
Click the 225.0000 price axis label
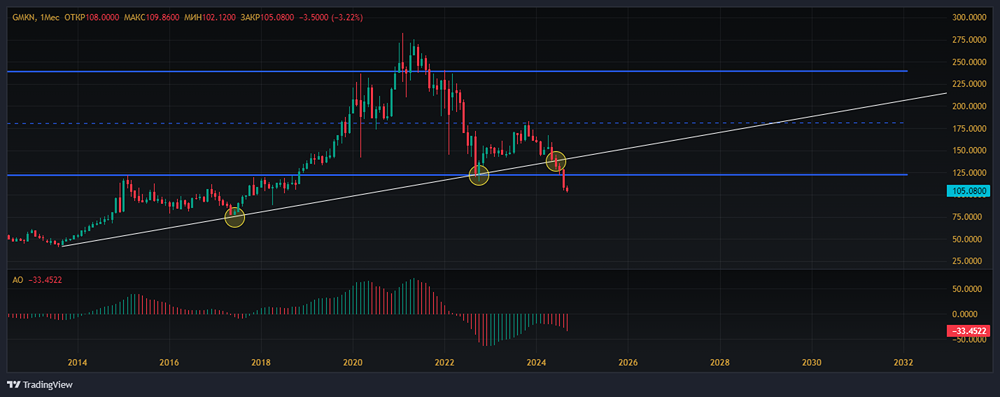970,84
